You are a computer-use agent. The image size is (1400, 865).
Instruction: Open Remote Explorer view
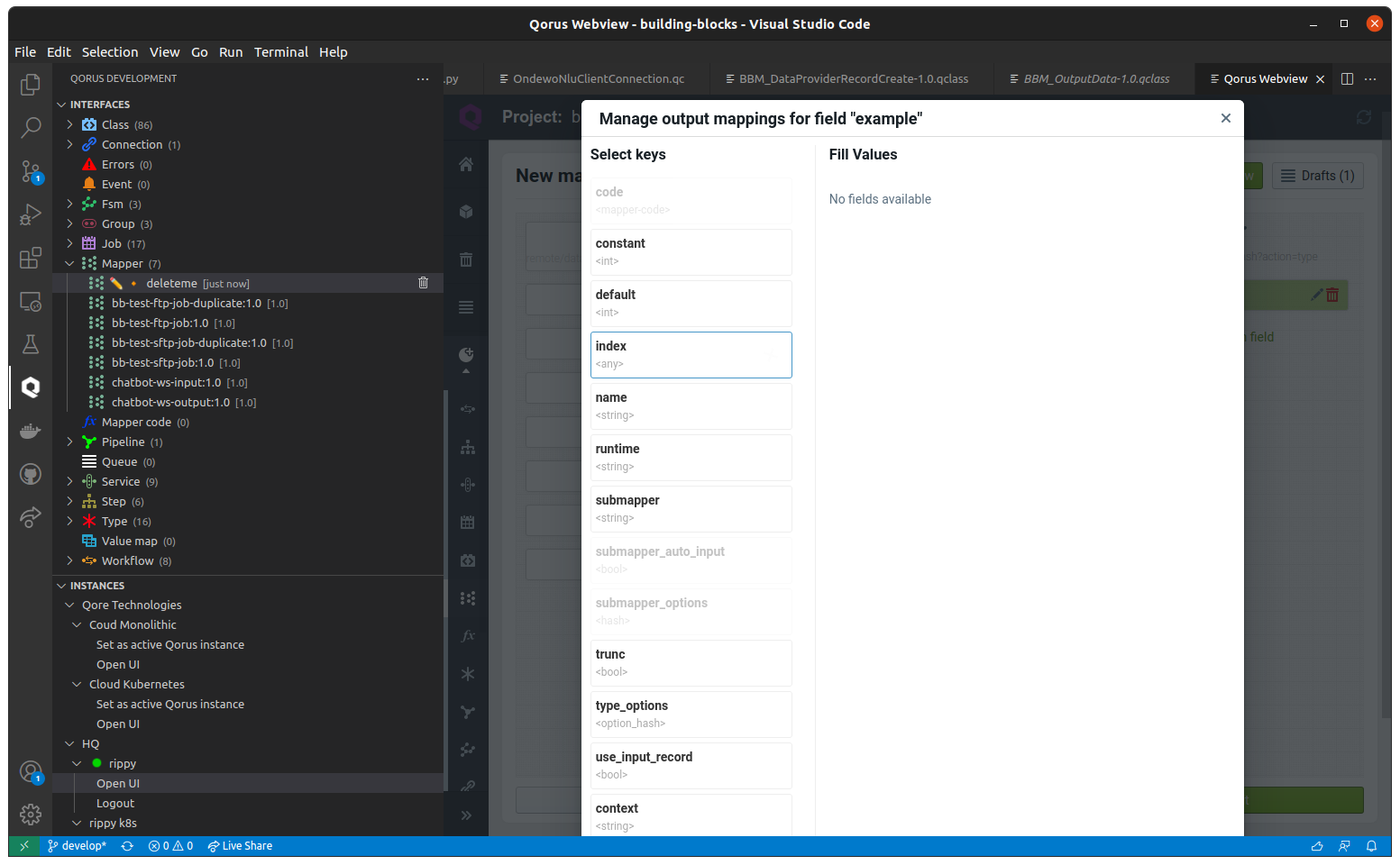pyautogui.click(x=31, y=301)
